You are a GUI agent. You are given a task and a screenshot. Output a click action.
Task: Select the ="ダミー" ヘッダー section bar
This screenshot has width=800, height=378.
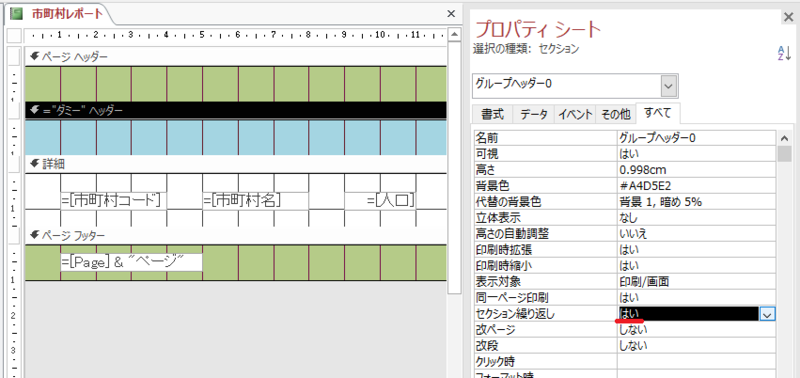click(236, 110)
